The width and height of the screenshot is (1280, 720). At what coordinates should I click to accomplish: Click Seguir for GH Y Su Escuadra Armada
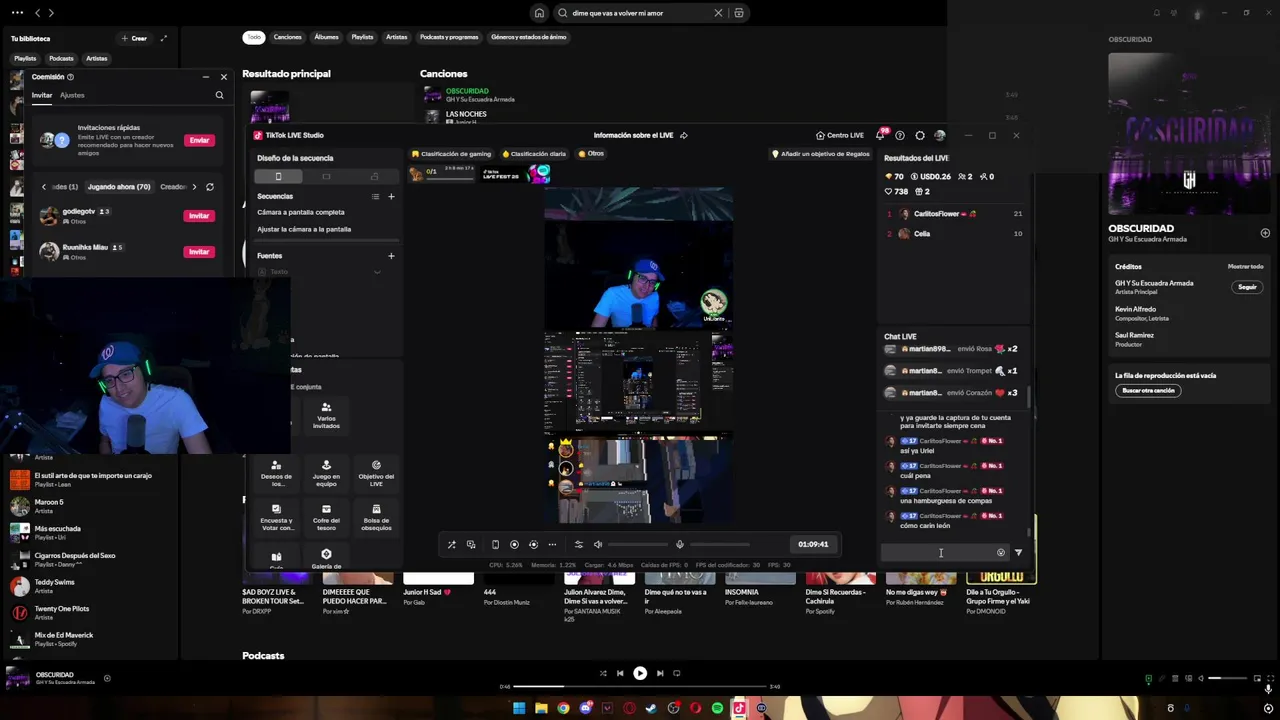coord(1247,287)
